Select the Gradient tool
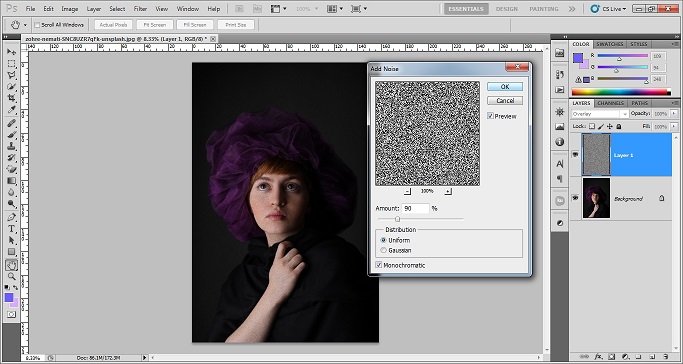This screenshot has height=364, width=683. click(11, 181)
